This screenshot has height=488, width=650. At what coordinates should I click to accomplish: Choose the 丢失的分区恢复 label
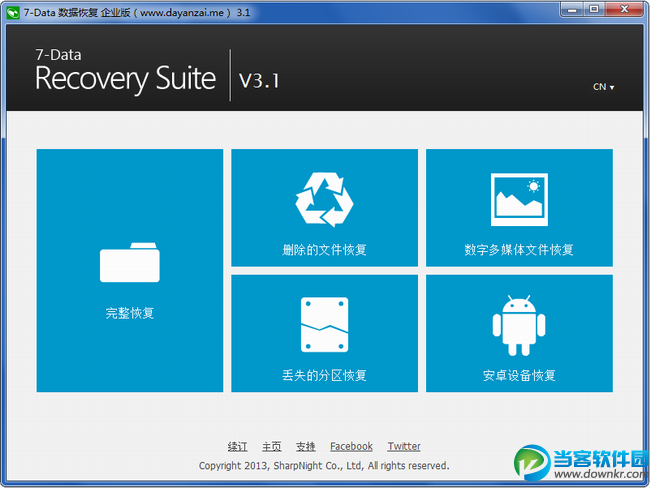(324, 375)
